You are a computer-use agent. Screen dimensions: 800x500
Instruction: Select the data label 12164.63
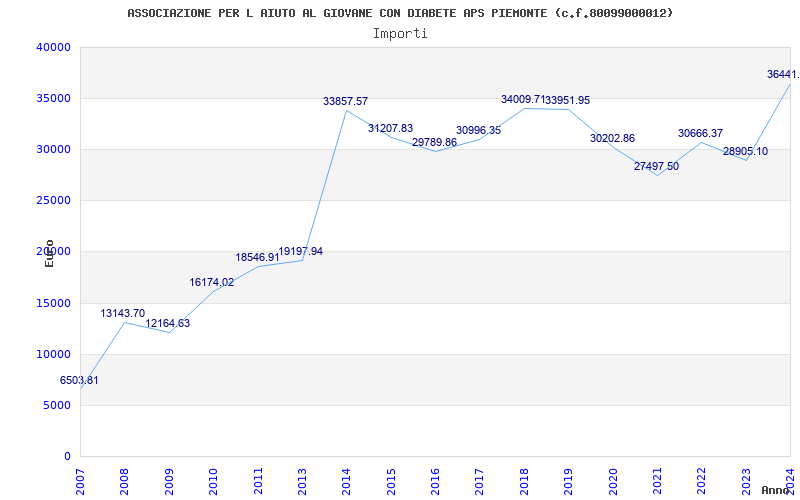pos(167,323)
